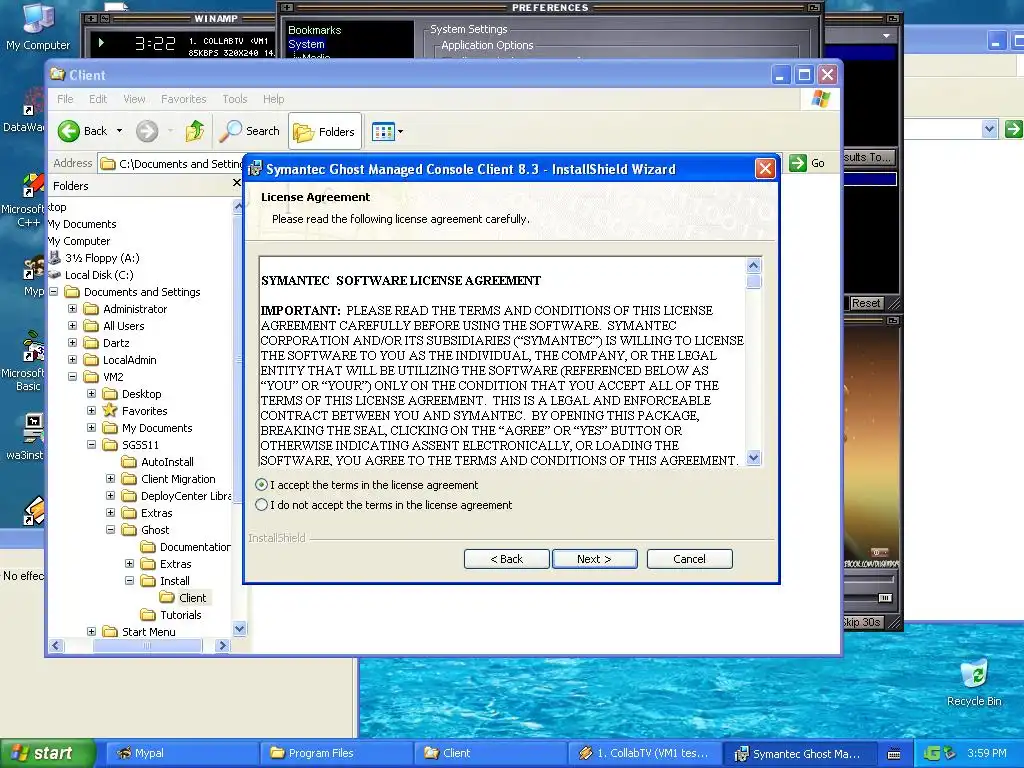1024x768 pixels.
Task: Click Skip 30s button in background window
Action: click(862, 622)
